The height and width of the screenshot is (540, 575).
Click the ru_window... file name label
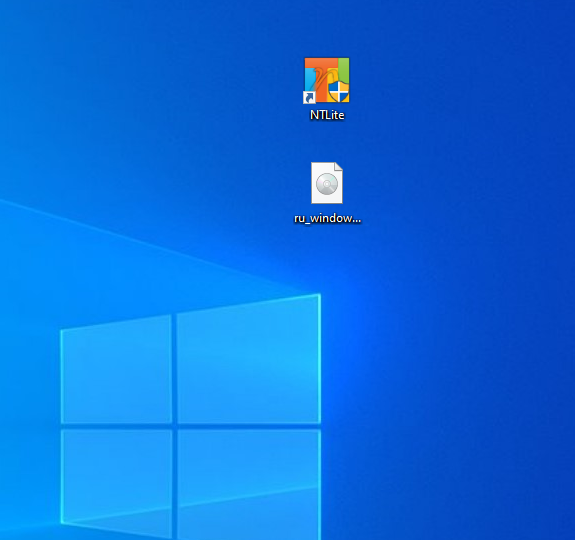pos(327,218)
